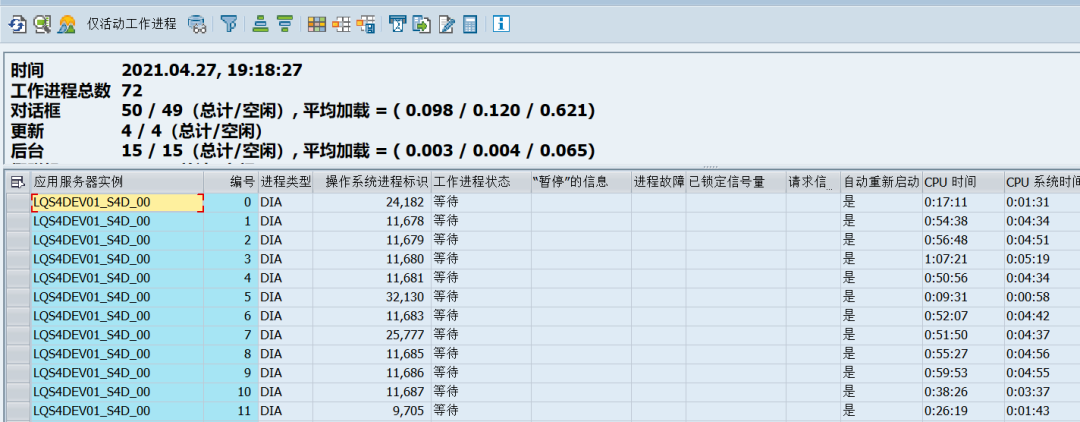This screenshot has width=1080, height=422.
Task: Click the 应用服务器实例 column header
Action: coord(117,182)
